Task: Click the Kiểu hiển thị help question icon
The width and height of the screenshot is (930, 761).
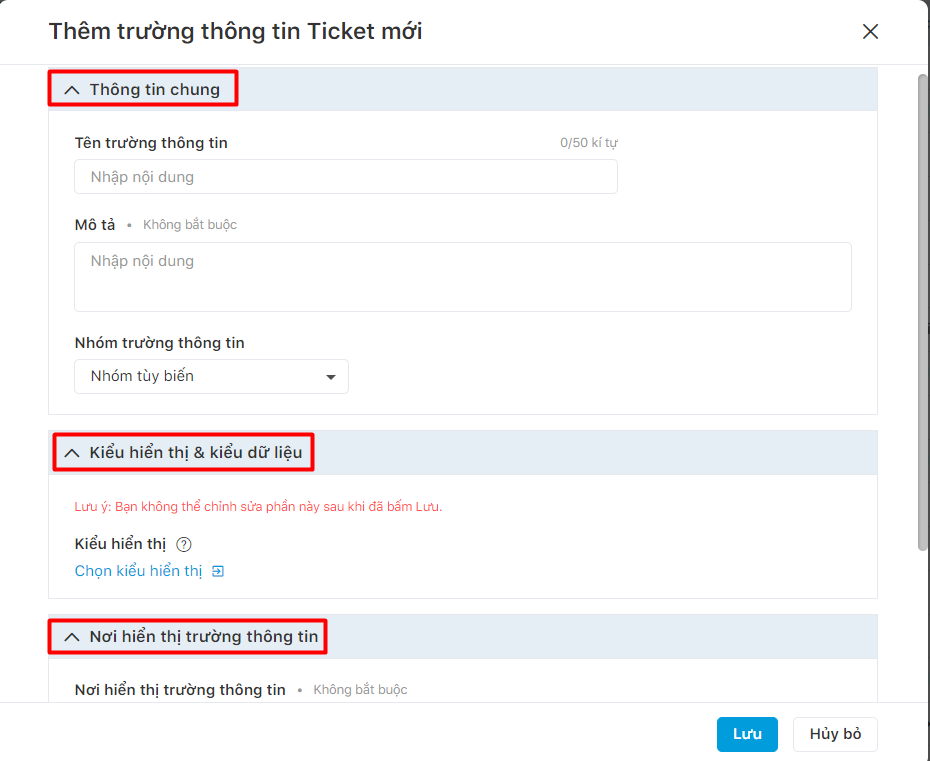Action: pyautogui.click(x=184, y=545)
